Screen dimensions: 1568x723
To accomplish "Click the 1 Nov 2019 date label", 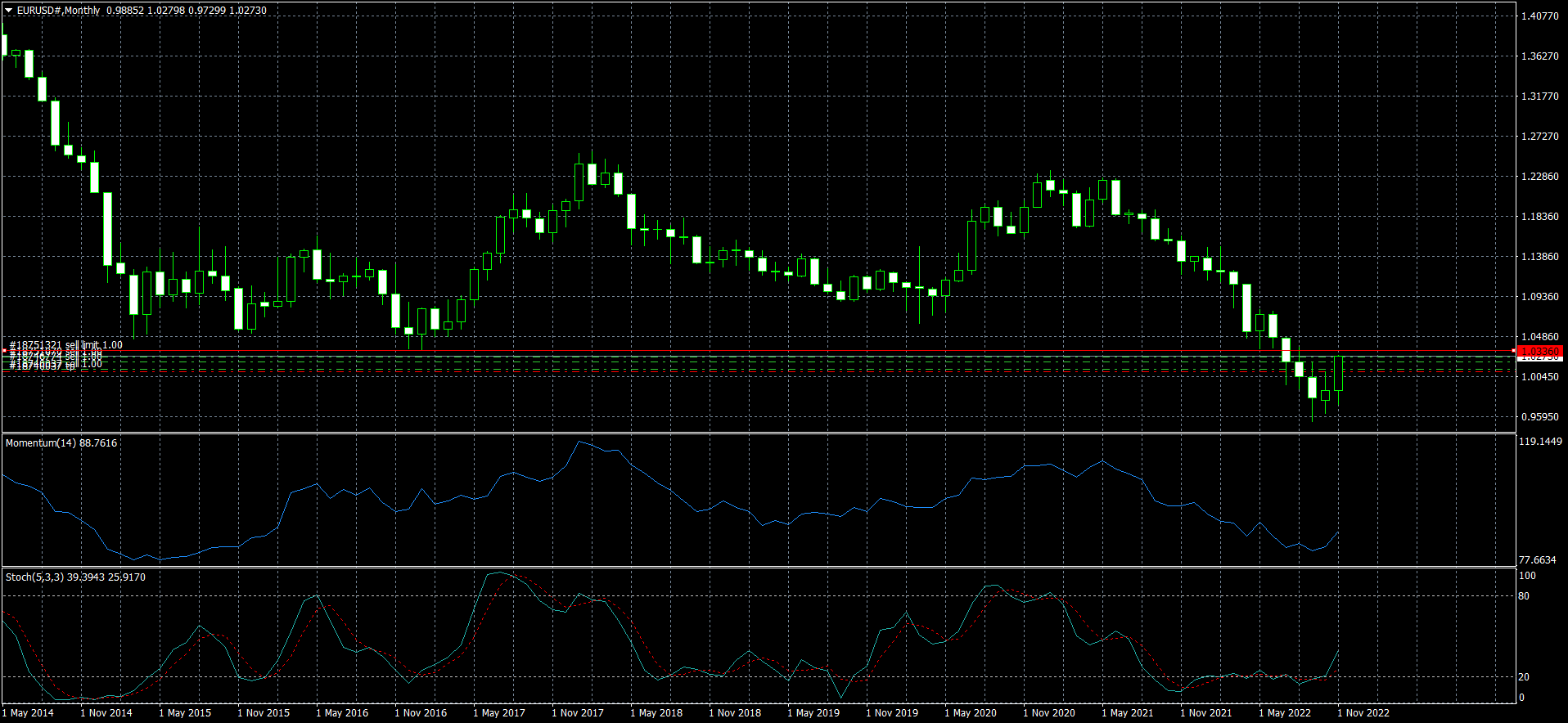I will (892, 713).
